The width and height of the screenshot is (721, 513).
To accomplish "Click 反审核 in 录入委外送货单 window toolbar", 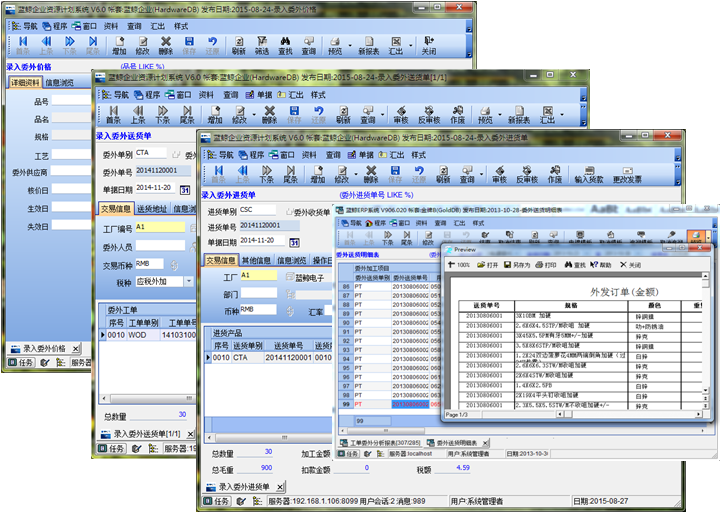I will 429,115.
